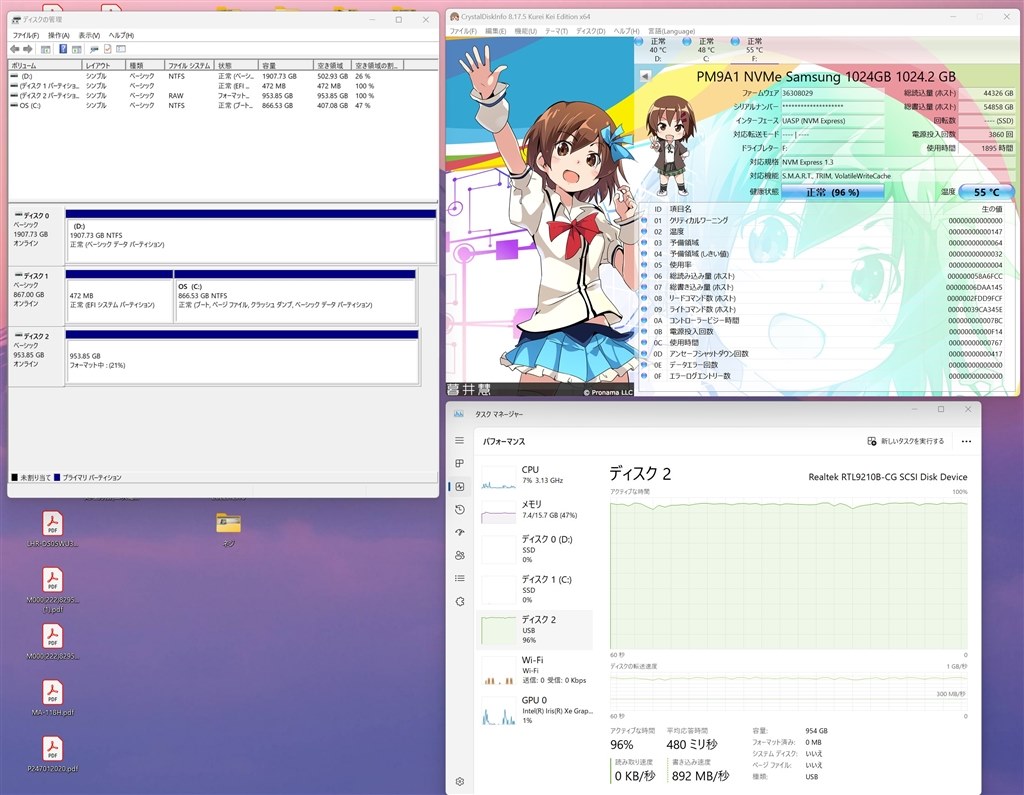Select SMART attribute row 電源投入回数
This screenshot has width=1024, height=795.
[x=828, y=331]
